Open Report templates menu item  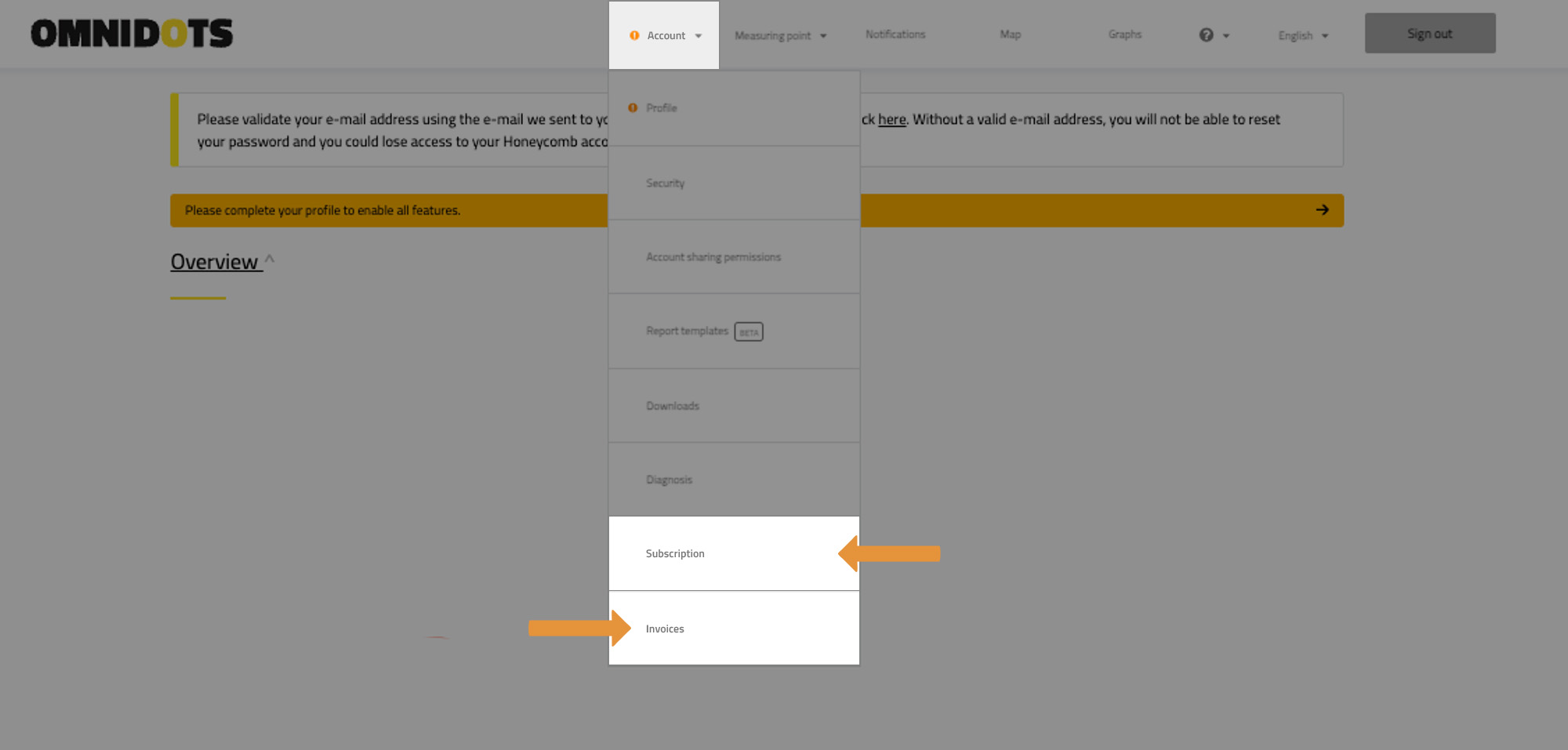tap(687, 332)
